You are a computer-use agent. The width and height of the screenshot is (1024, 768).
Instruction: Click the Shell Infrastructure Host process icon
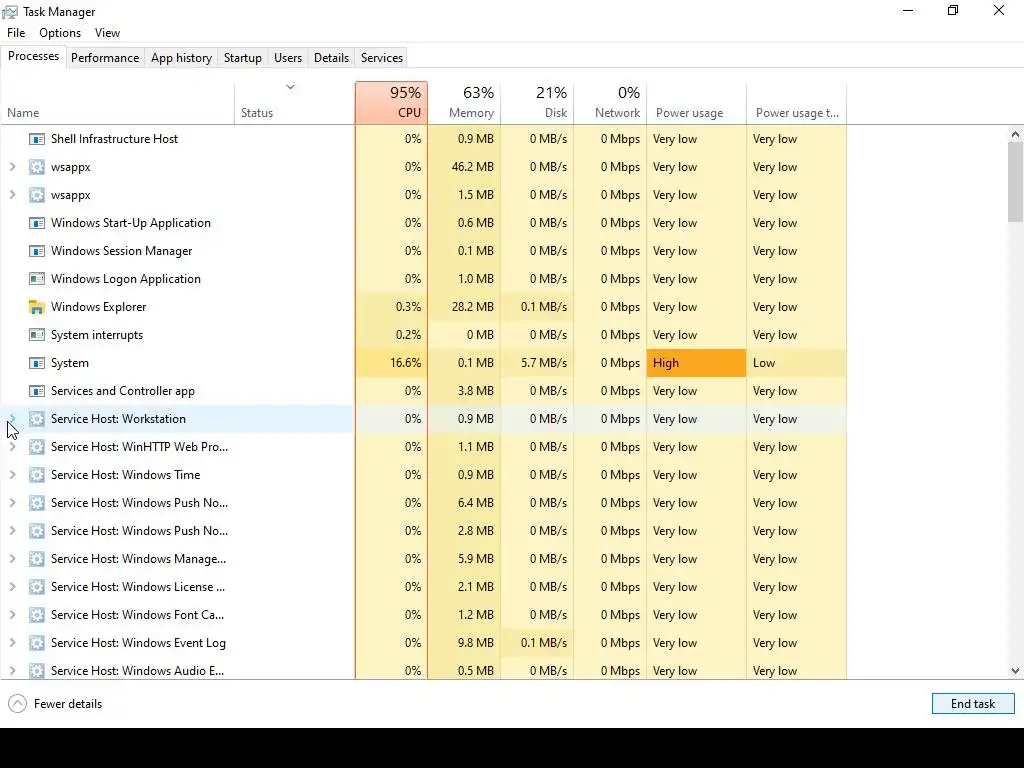coord(37,139)
